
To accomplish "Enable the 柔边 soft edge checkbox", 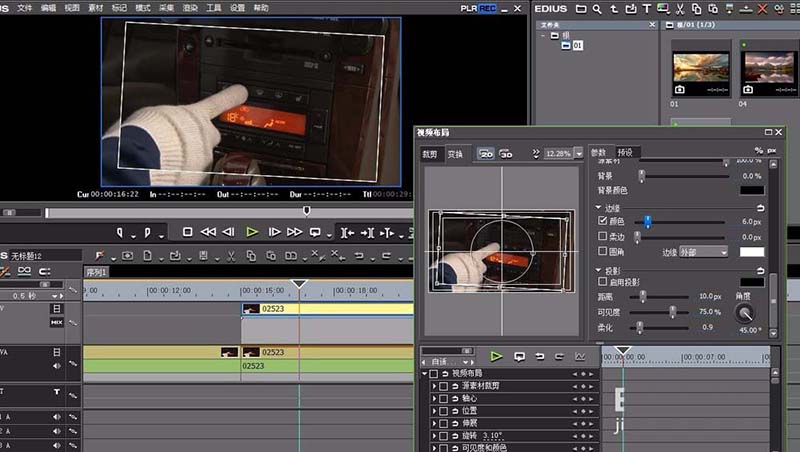I will coord(602,237).
